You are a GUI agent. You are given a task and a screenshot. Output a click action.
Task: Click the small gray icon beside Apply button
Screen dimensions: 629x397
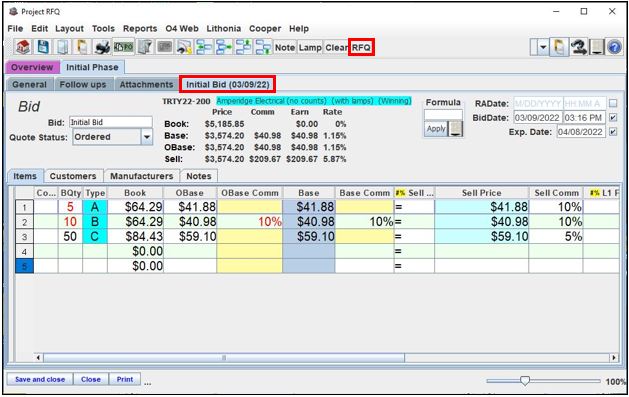point(456,129)
